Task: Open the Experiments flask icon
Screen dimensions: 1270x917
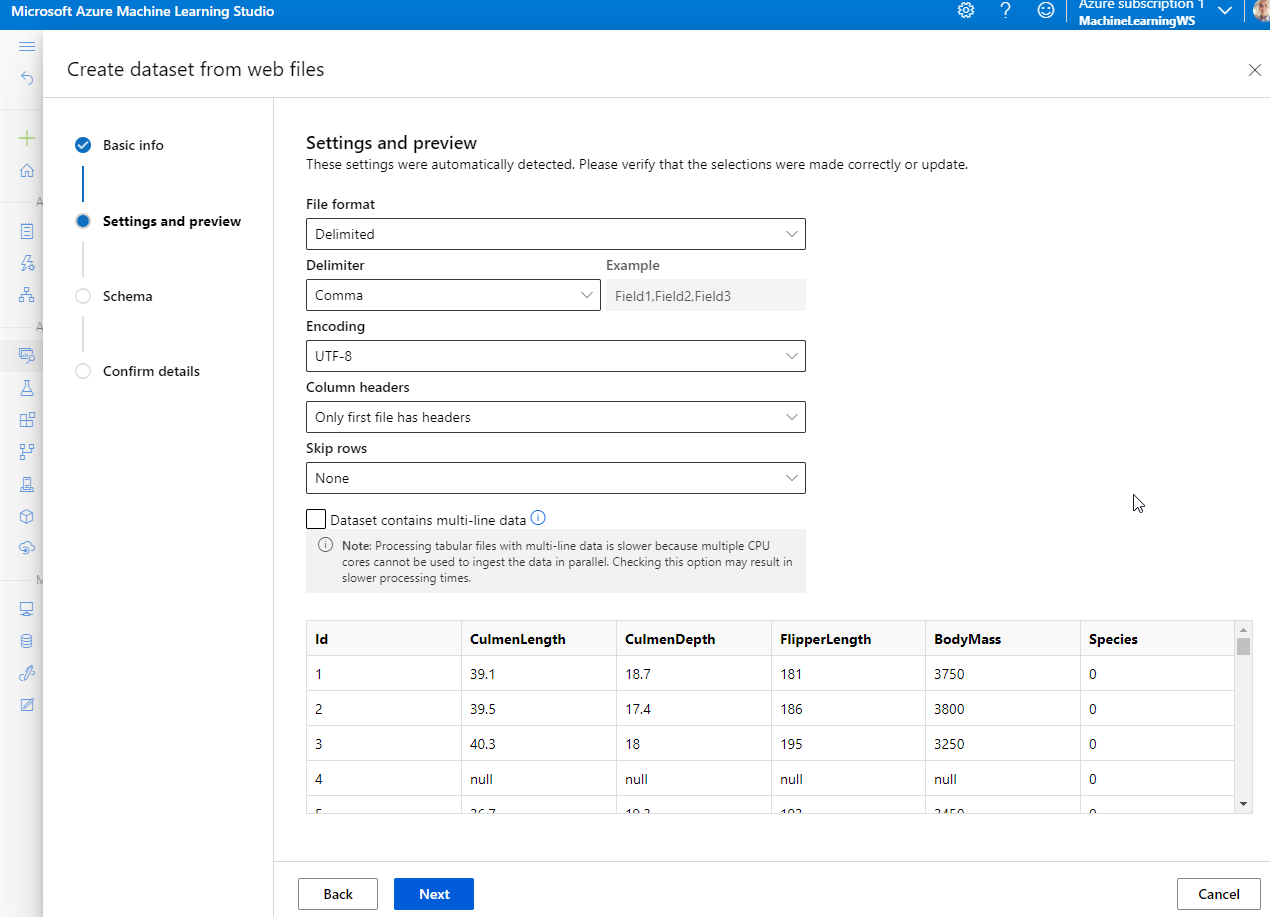Action: point(27,388)
